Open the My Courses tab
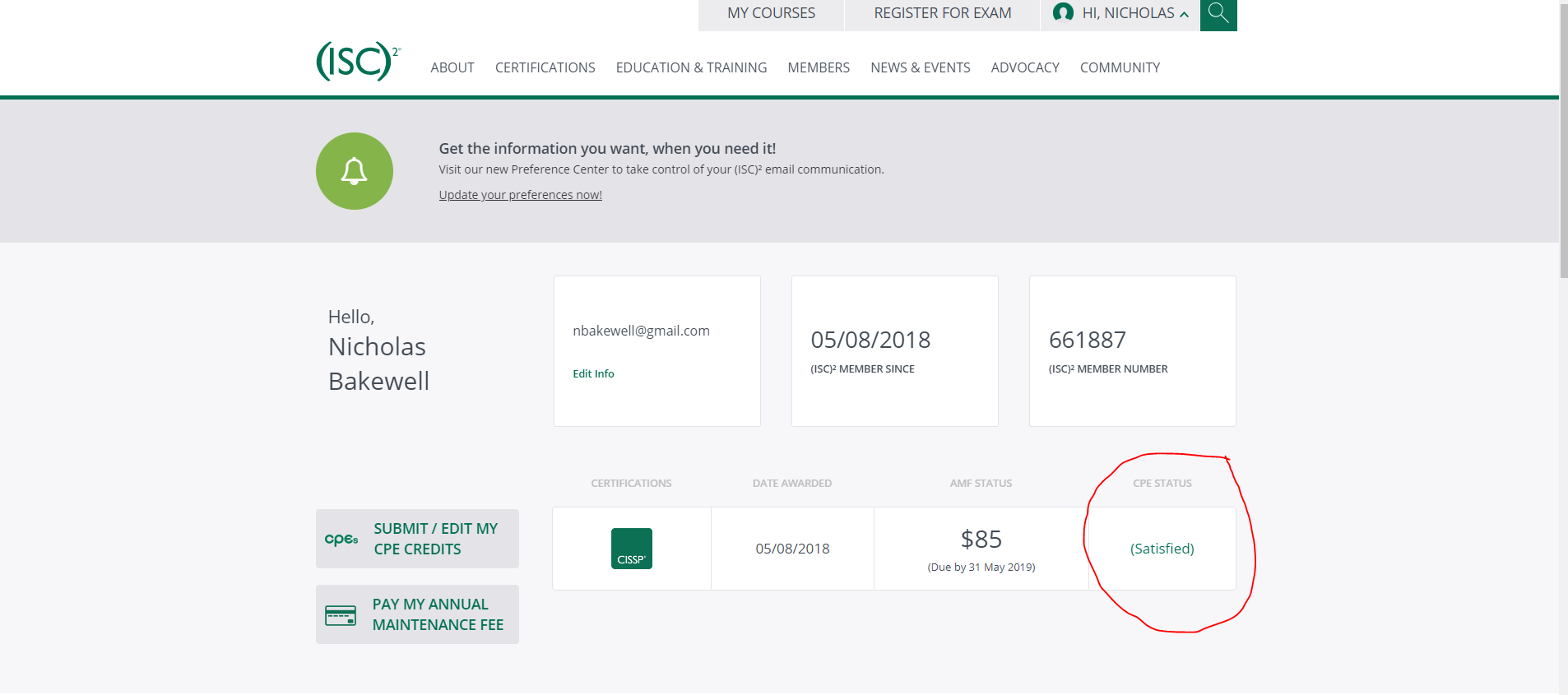 [x=771, y=13]
